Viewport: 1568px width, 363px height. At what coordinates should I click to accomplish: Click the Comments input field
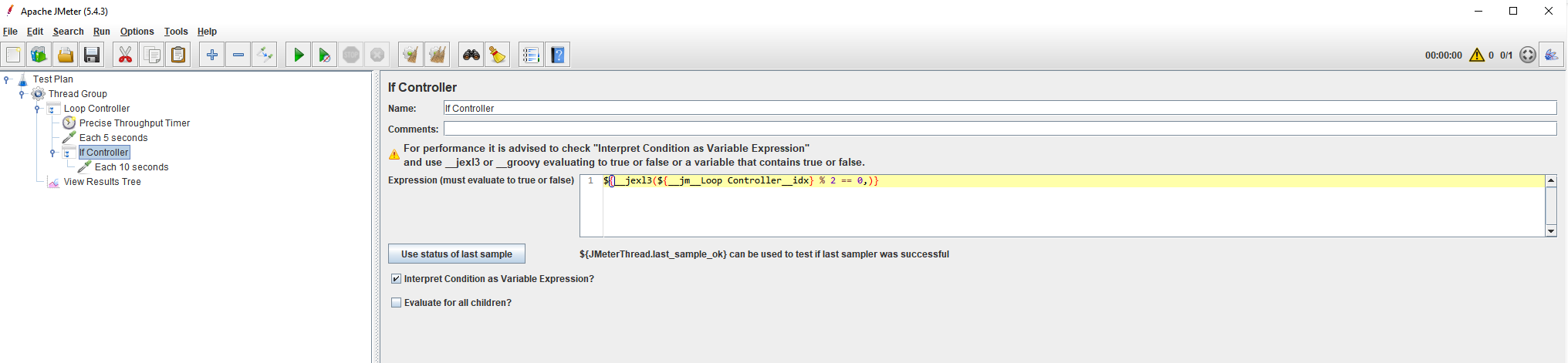tap(1000, 129)
